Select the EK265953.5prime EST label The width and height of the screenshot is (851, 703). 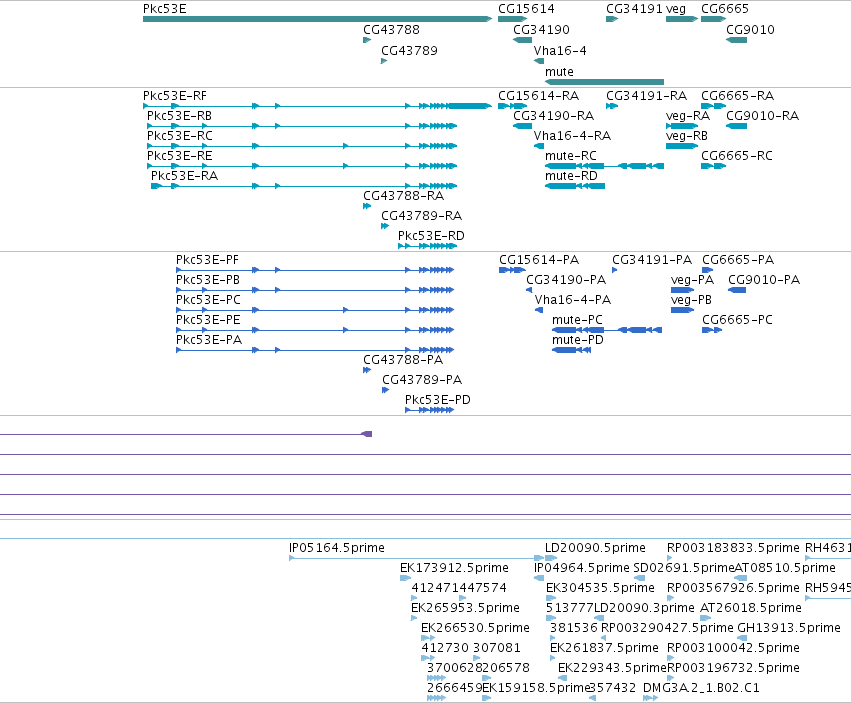click(465, 607)
